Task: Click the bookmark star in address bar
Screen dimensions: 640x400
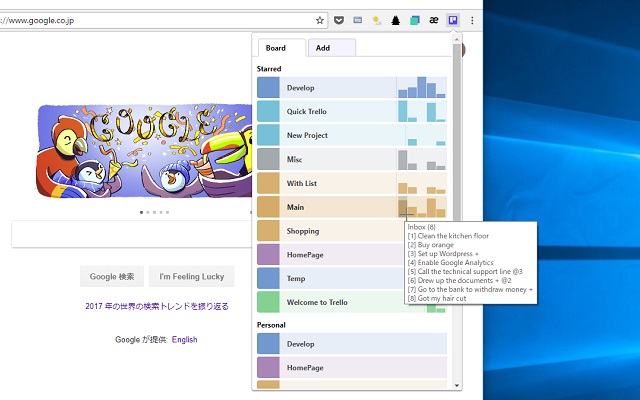Action: 320,20
